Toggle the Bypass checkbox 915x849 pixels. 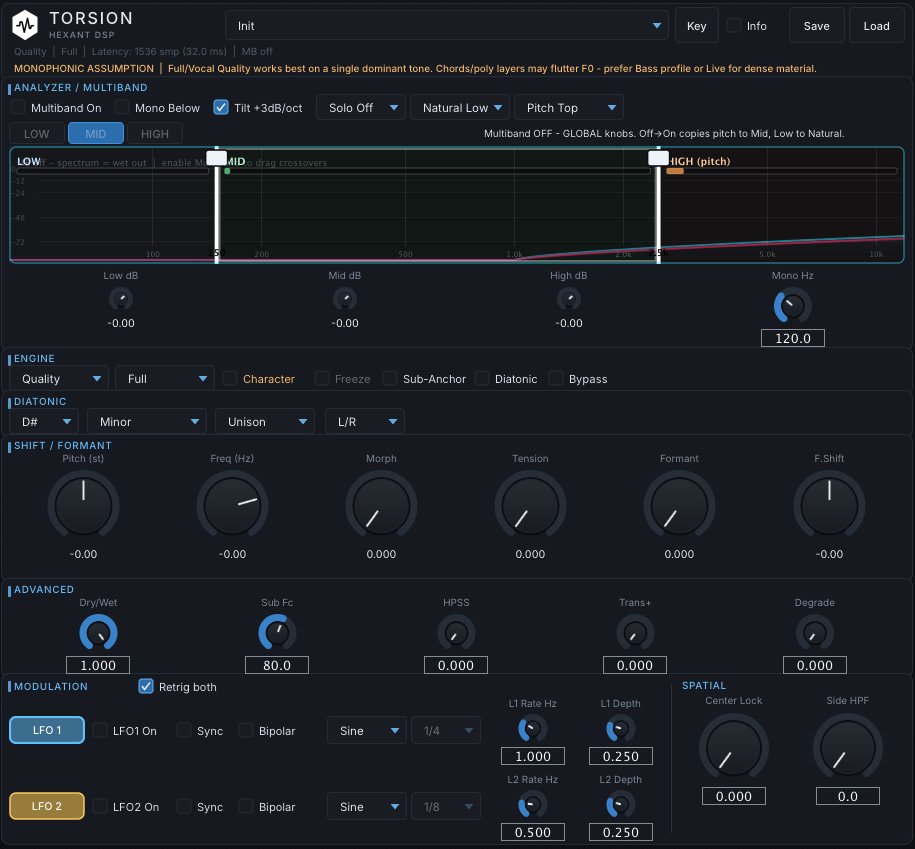(556, 379)
